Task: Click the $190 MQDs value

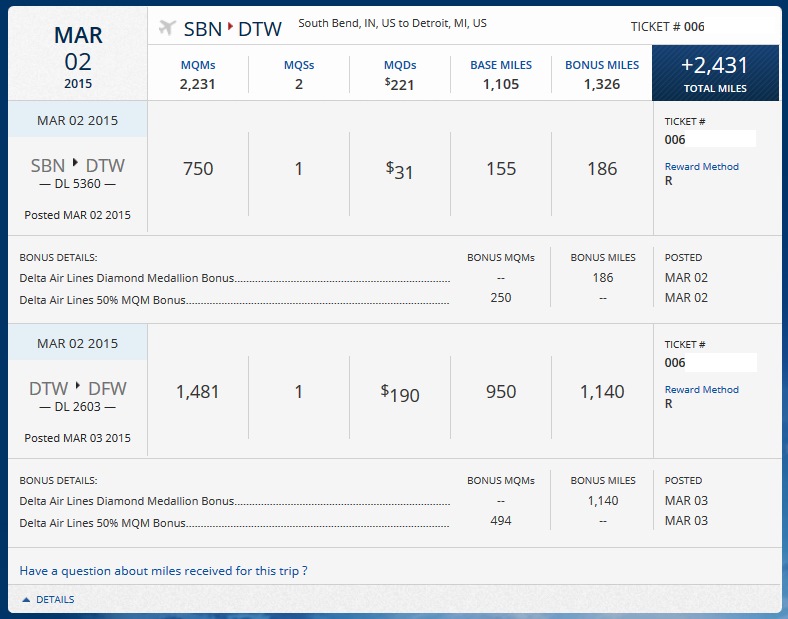Action: 400,393
